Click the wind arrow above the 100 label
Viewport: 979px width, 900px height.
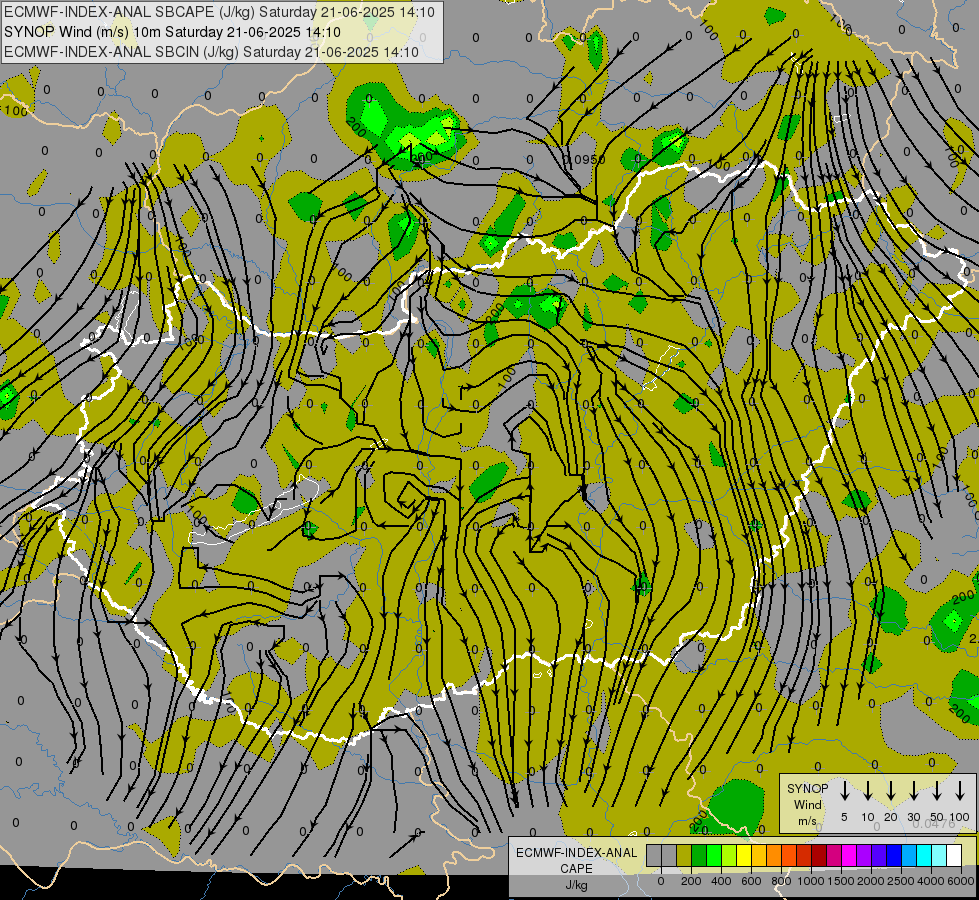pos(960,791)
